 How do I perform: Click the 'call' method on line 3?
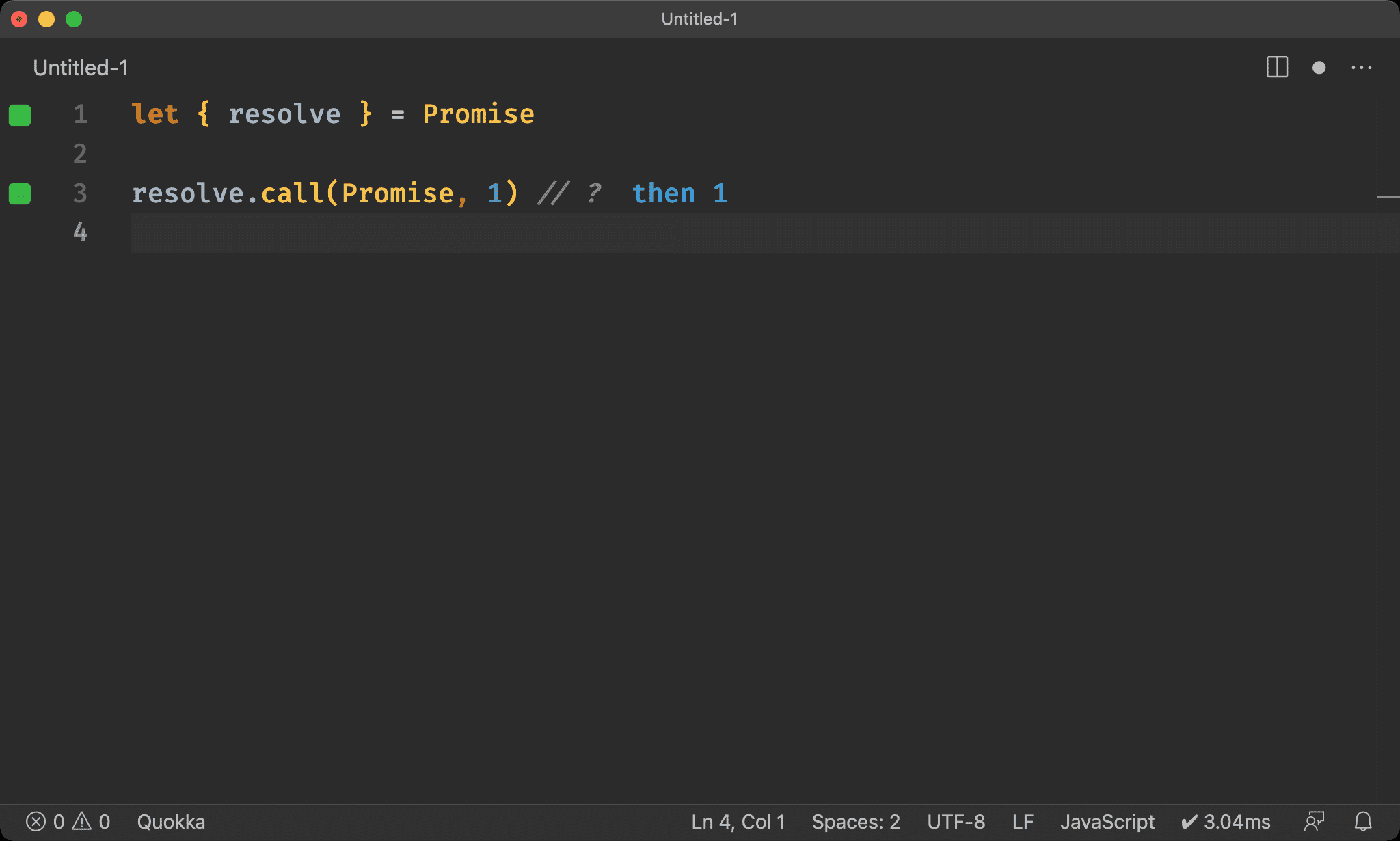pos(293,193)
